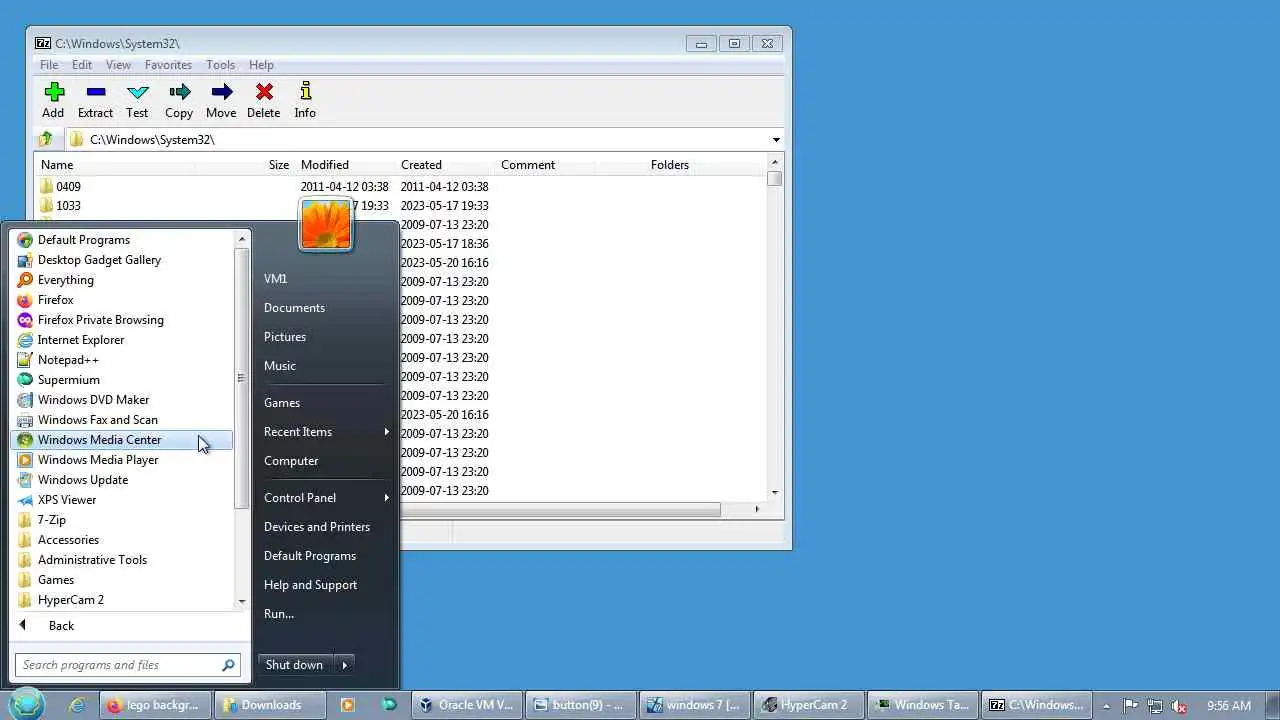This screenshot has width=1280, height=720.
Task: Open the Pictures link
Action: [285, 337]
